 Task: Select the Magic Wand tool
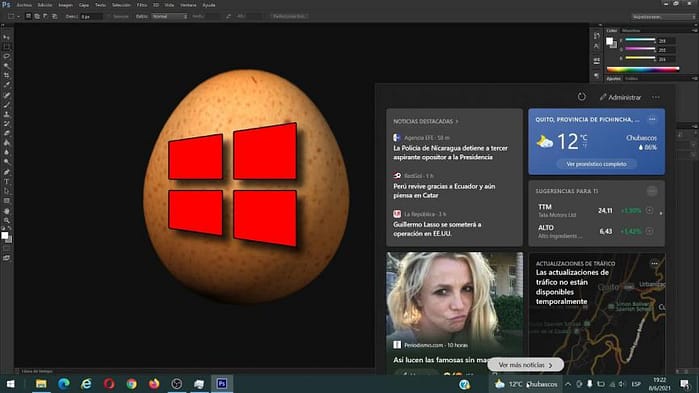(6, 66)
